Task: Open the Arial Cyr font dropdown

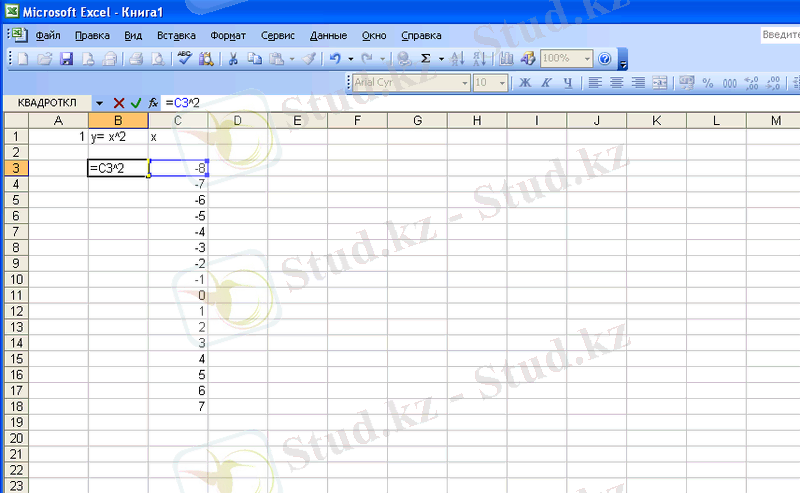Action: (x=464, y=83)
